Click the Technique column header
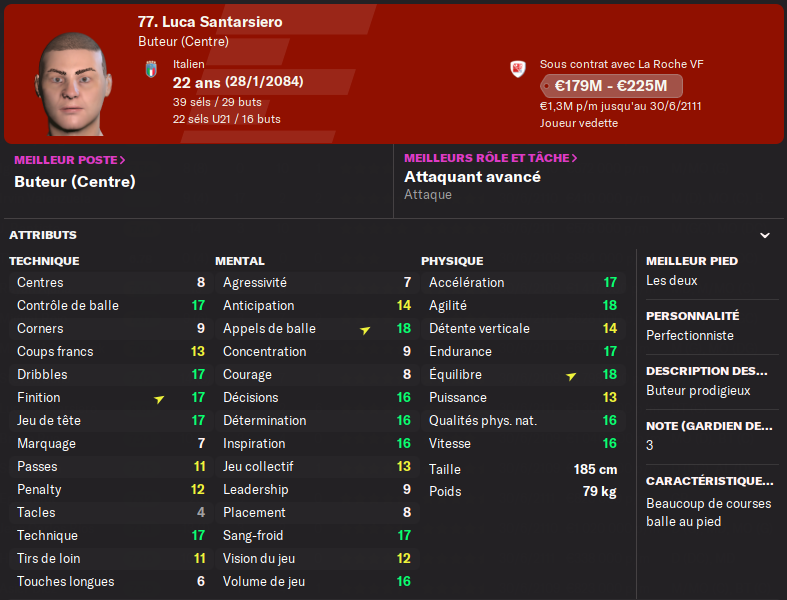Screen dimensions: 787x600 click(x=44, y=261)
